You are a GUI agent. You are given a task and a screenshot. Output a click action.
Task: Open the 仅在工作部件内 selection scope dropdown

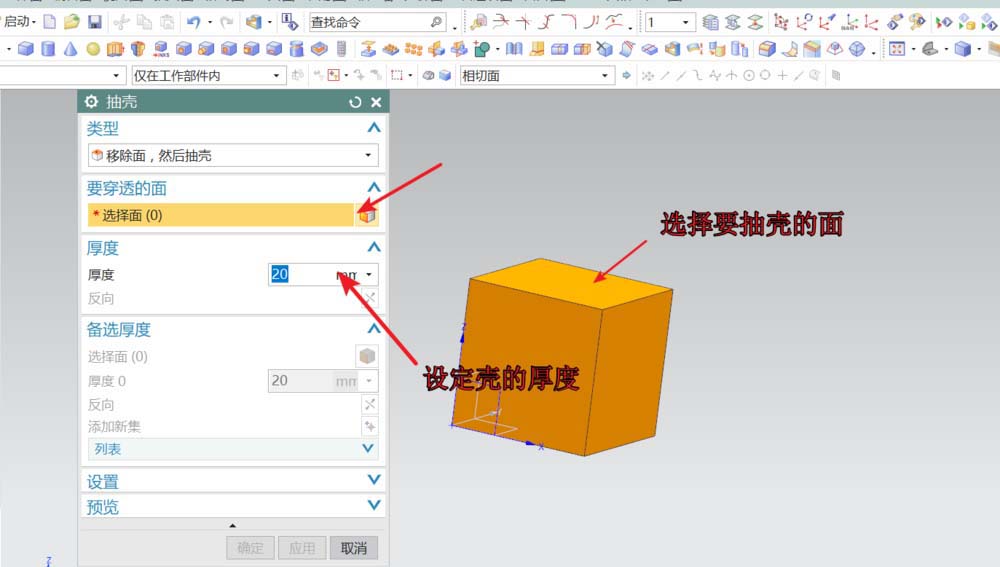tap(207, 75)
